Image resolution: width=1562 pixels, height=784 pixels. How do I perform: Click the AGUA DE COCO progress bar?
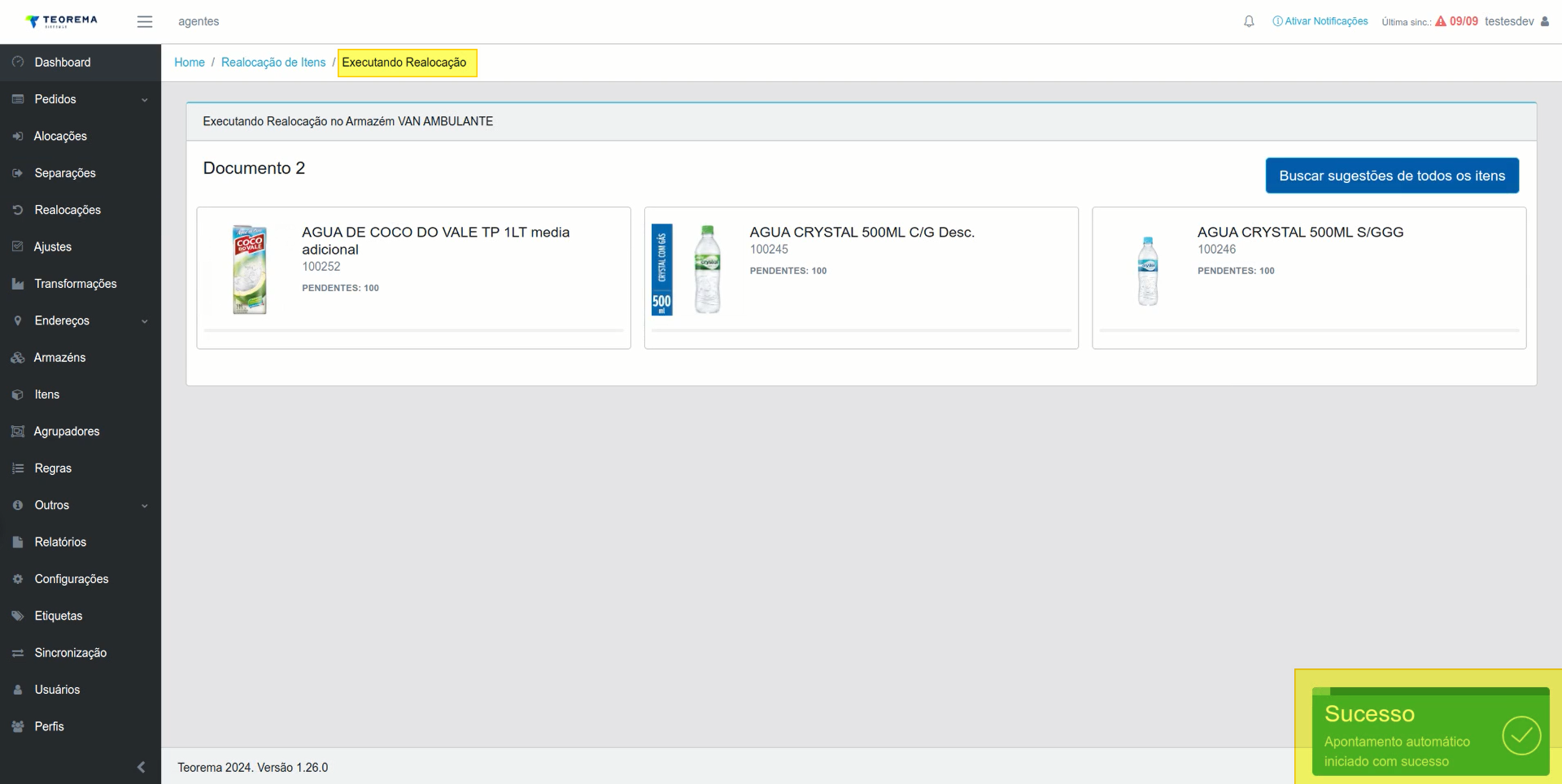pos(413,330)
